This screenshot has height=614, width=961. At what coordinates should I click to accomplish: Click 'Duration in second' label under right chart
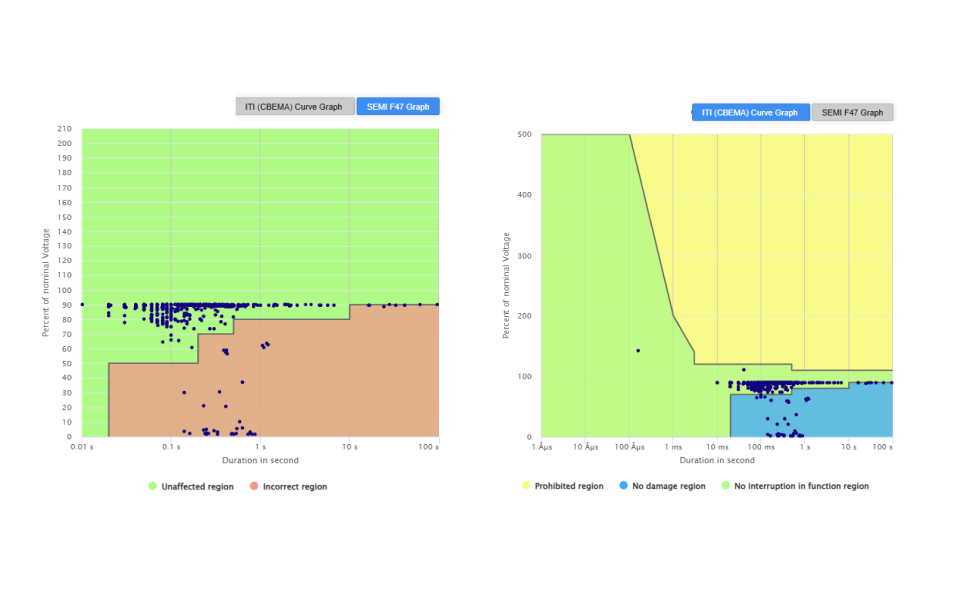716,460
